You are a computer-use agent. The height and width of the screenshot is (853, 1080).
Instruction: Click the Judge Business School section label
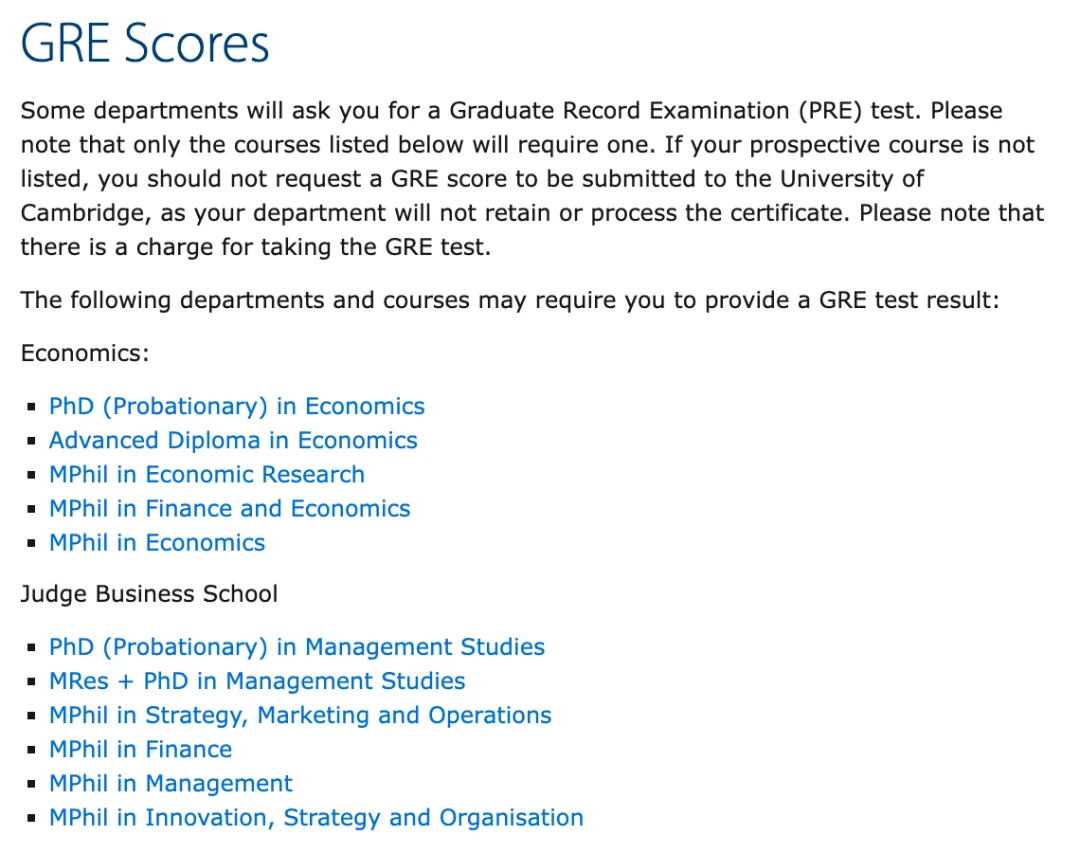pyautogui.click(x=149, y=594)
